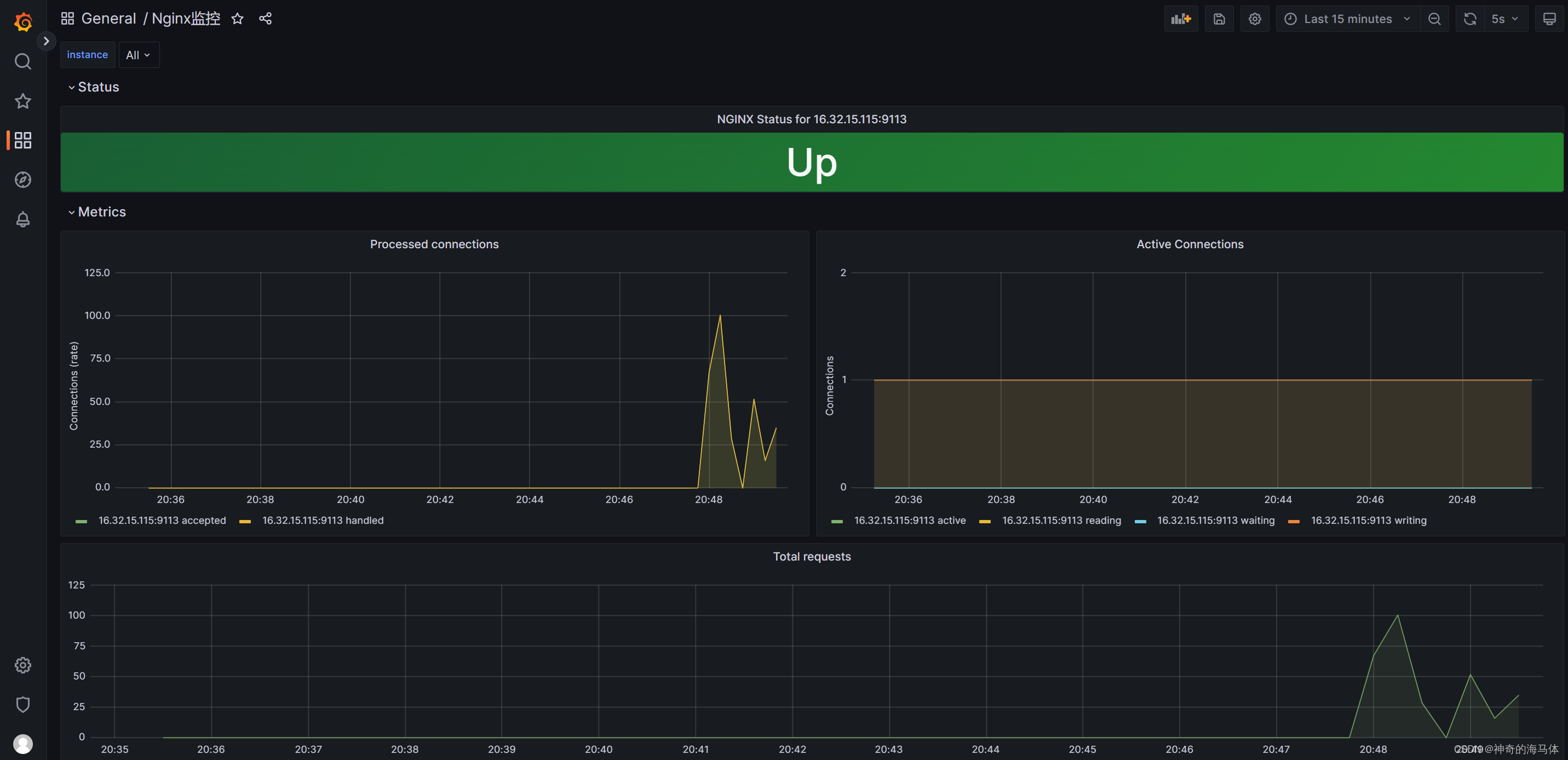Open the instance All dropdown

[138, 55]
